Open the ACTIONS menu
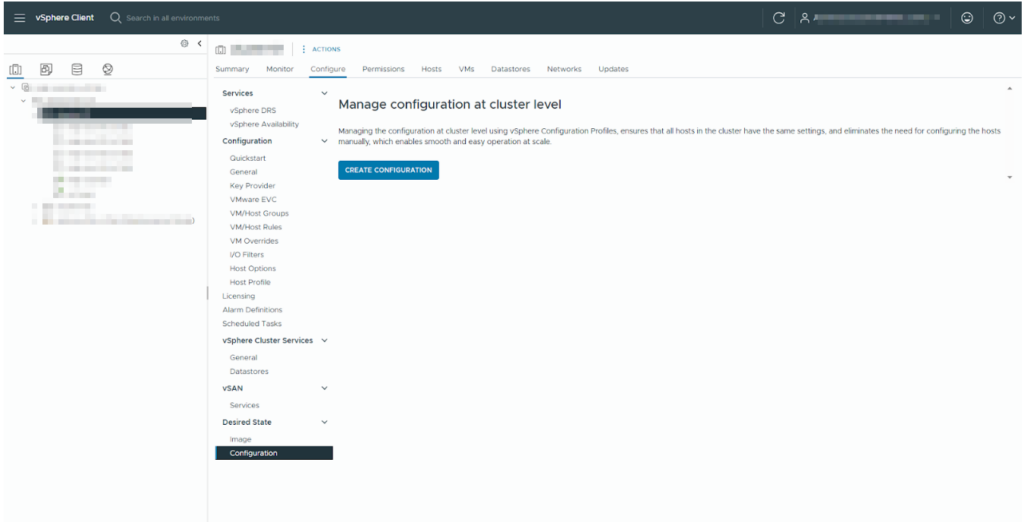This screenshot has width=1024, height=522. [x=322, y=50]
